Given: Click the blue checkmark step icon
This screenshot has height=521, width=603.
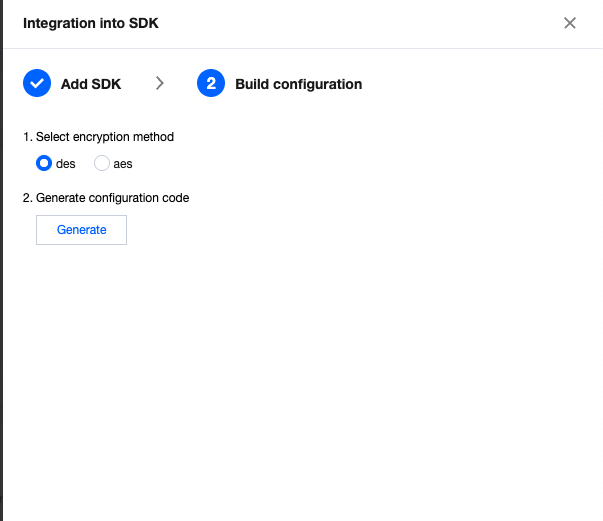Looking at the screenshot, I should (37, 84).
